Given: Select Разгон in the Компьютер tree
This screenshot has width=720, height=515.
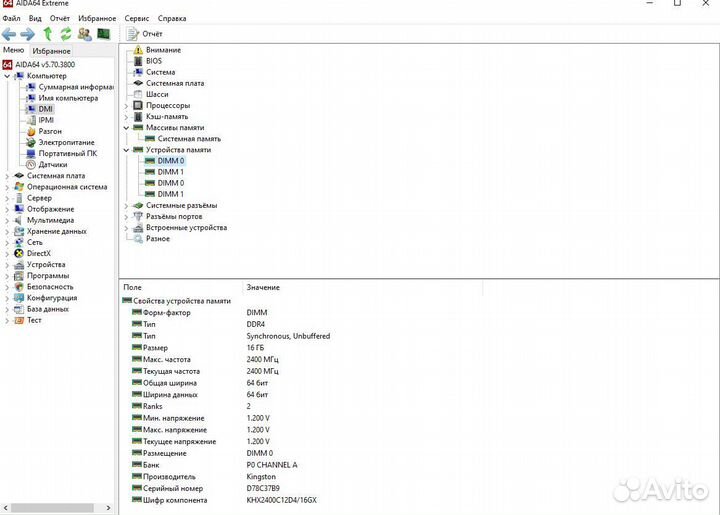Looking at the screenshot, I should 50,131.
